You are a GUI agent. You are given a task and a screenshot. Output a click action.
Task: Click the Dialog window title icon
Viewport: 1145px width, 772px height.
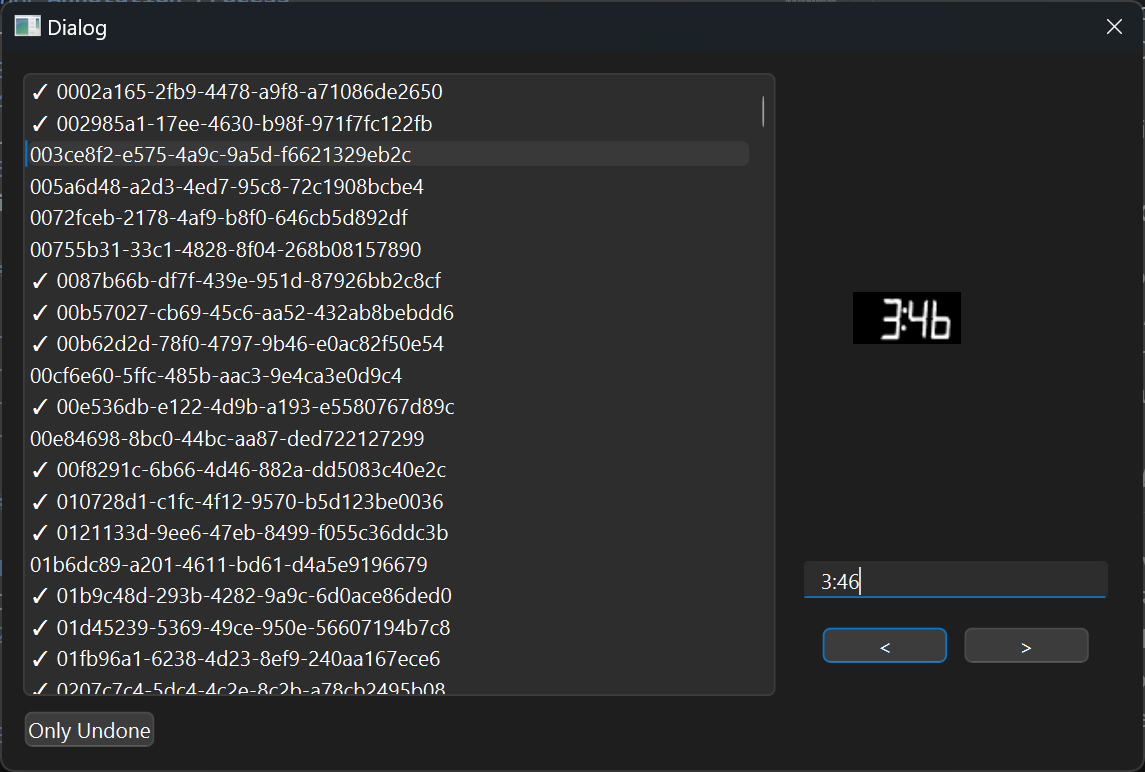pyautogui.click(x=28, y=26)
